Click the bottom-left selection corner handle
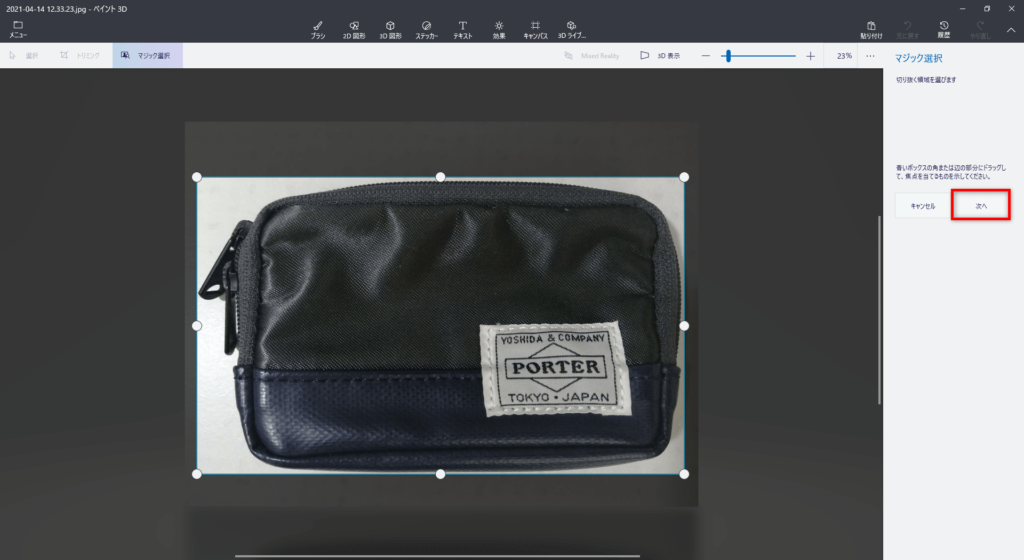This screenshot has width=1024, height=560. (x=197, y=474)
